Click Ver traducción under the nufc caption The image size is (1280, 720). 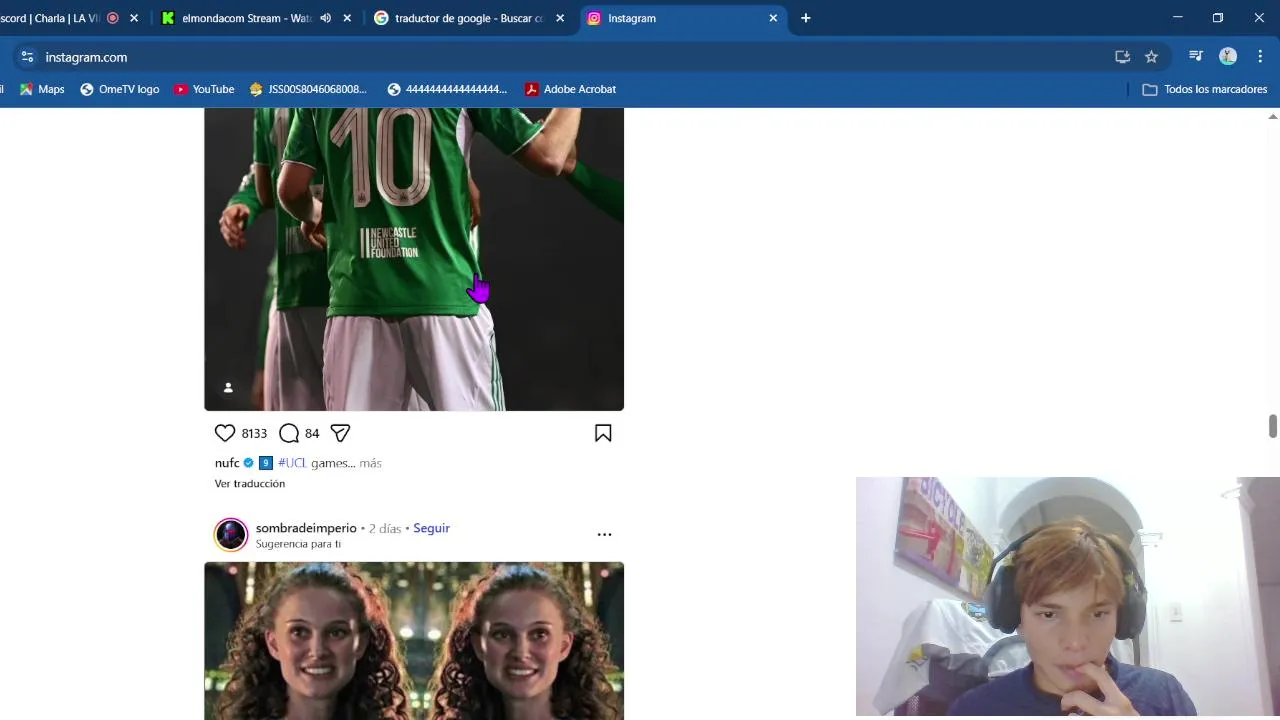(250, 484)
